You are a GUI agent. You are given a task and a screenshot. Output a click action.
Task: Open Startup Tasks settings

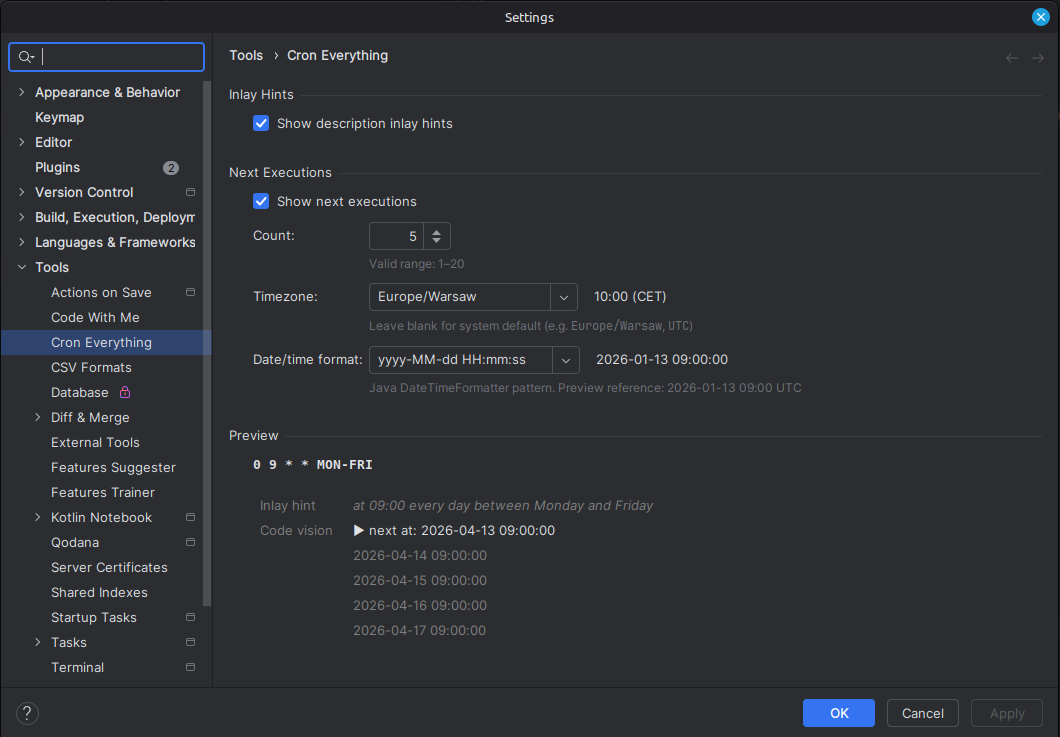tap(94, 617)
